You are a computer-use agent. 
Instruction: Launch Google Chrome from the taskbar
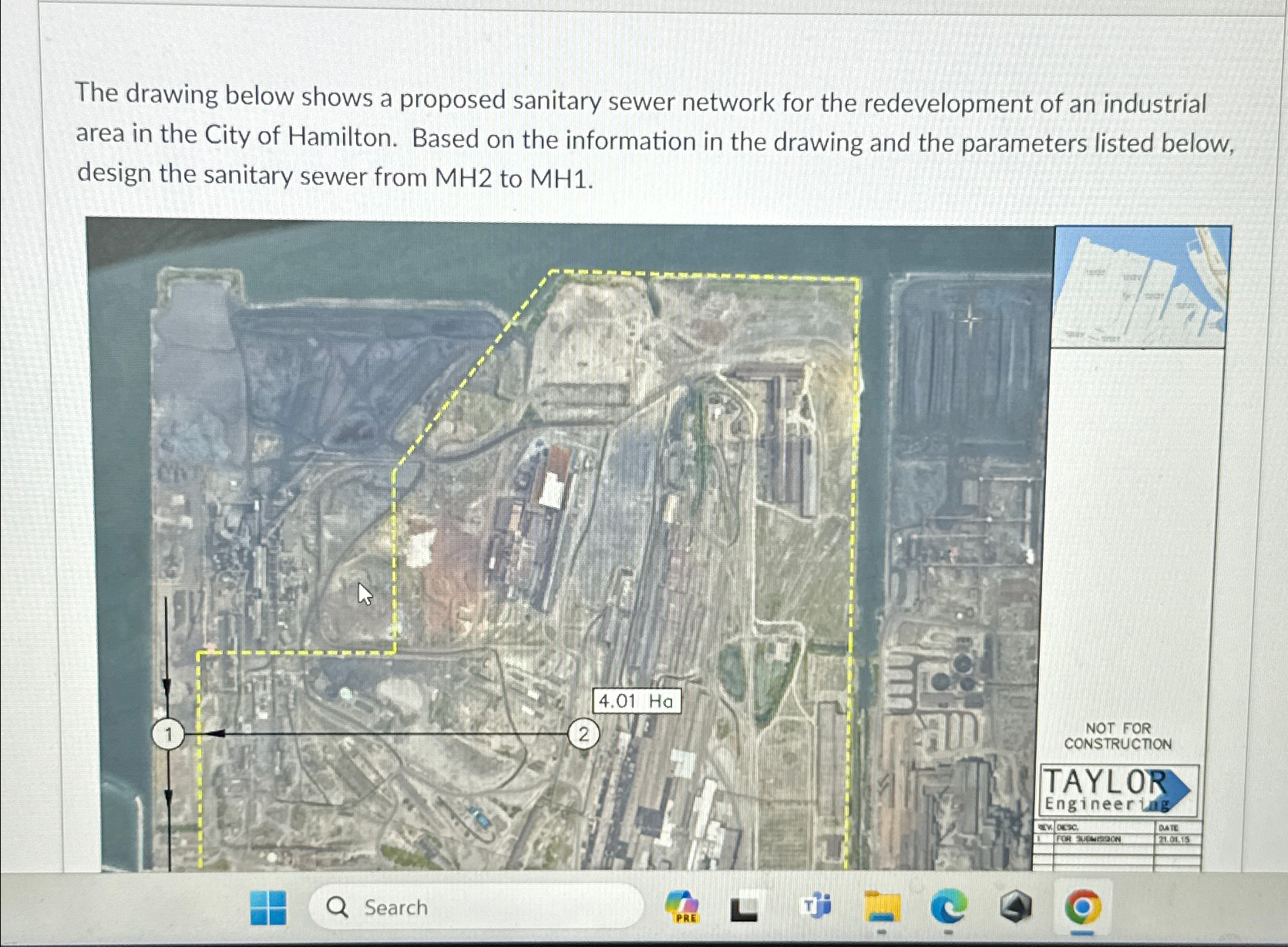pyautogui.click(x=1082, y=908)
